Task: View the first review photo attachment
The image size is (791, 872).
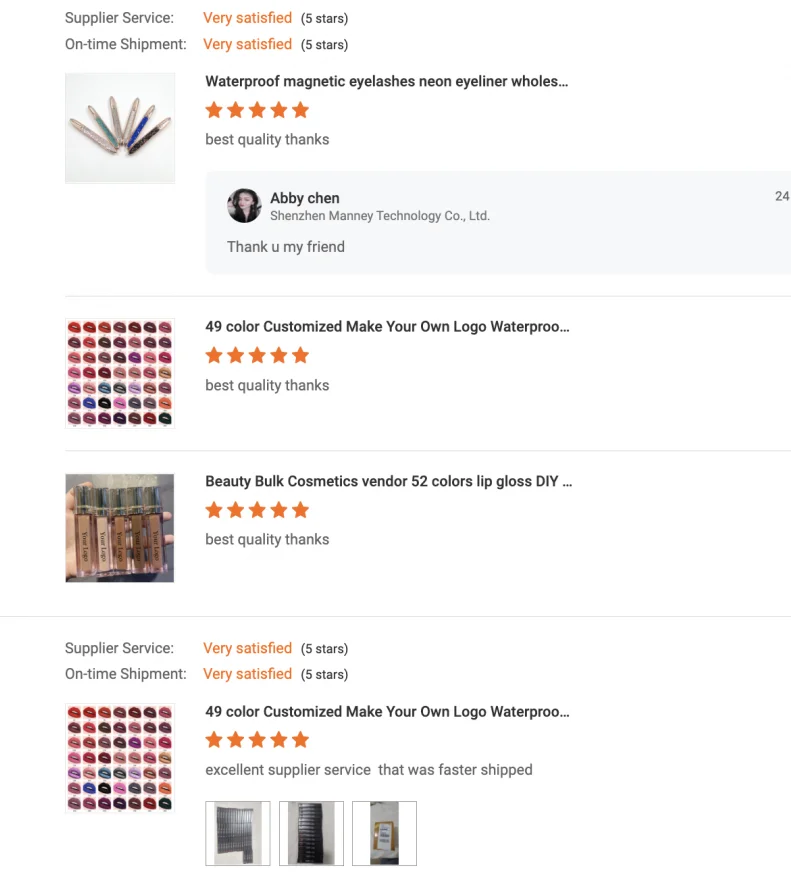Action: click(x=238, y=833)
